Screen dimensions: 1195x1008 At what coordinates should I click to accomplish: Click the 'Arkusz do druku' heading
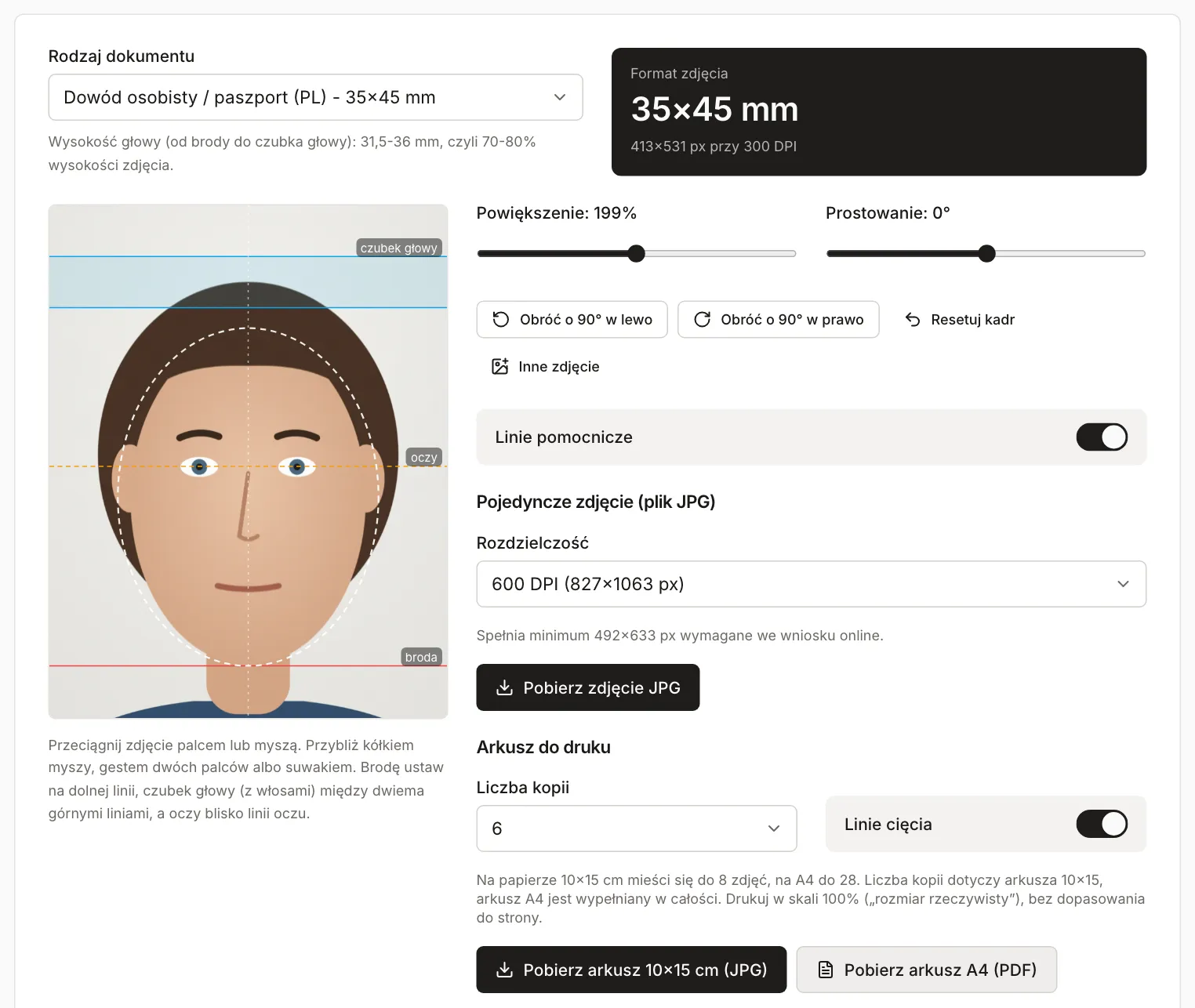coord(543,747)
